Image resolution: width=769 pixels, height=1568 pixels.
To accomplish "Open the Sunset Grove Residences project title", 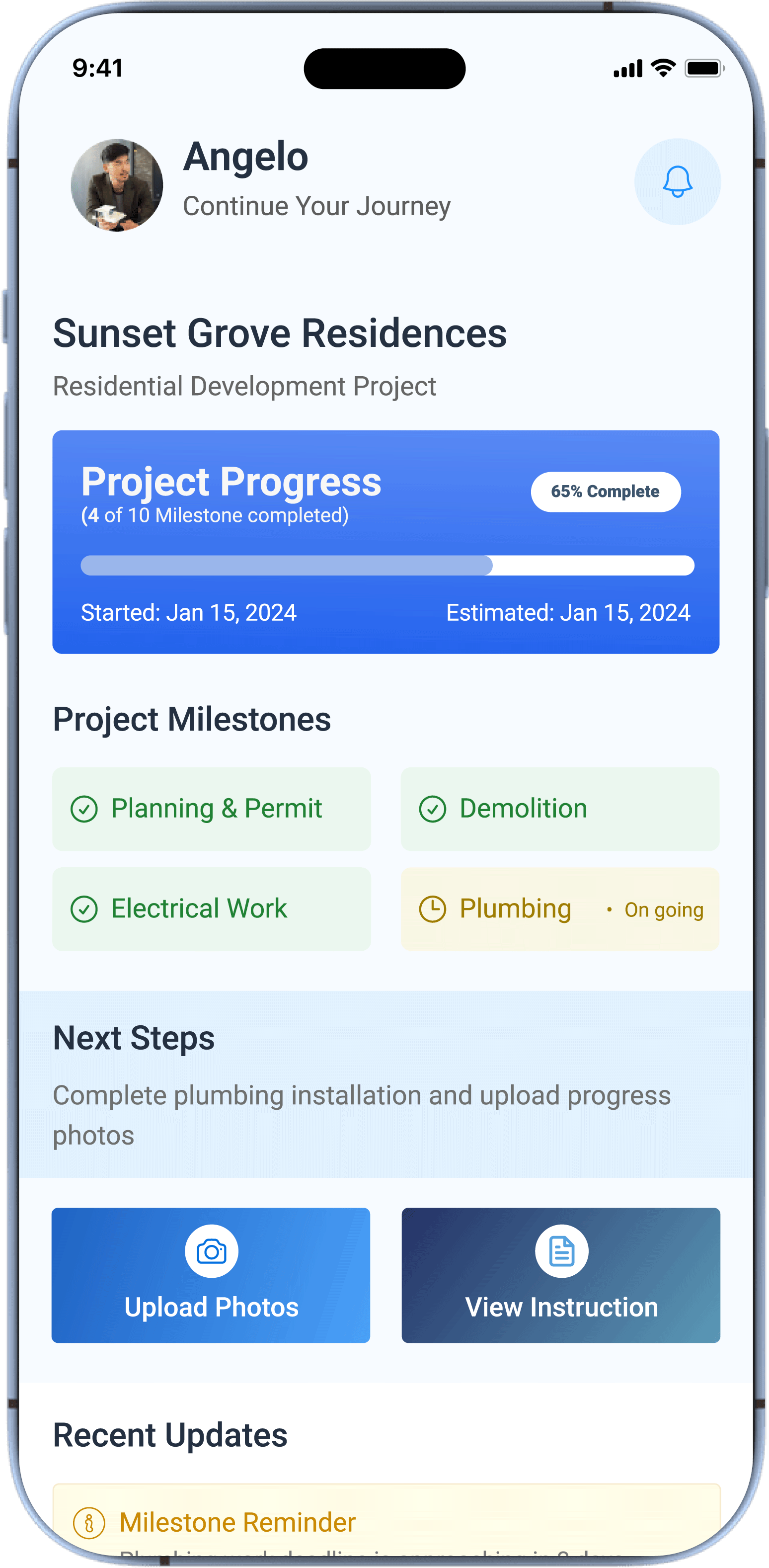I will coord(279,333).
